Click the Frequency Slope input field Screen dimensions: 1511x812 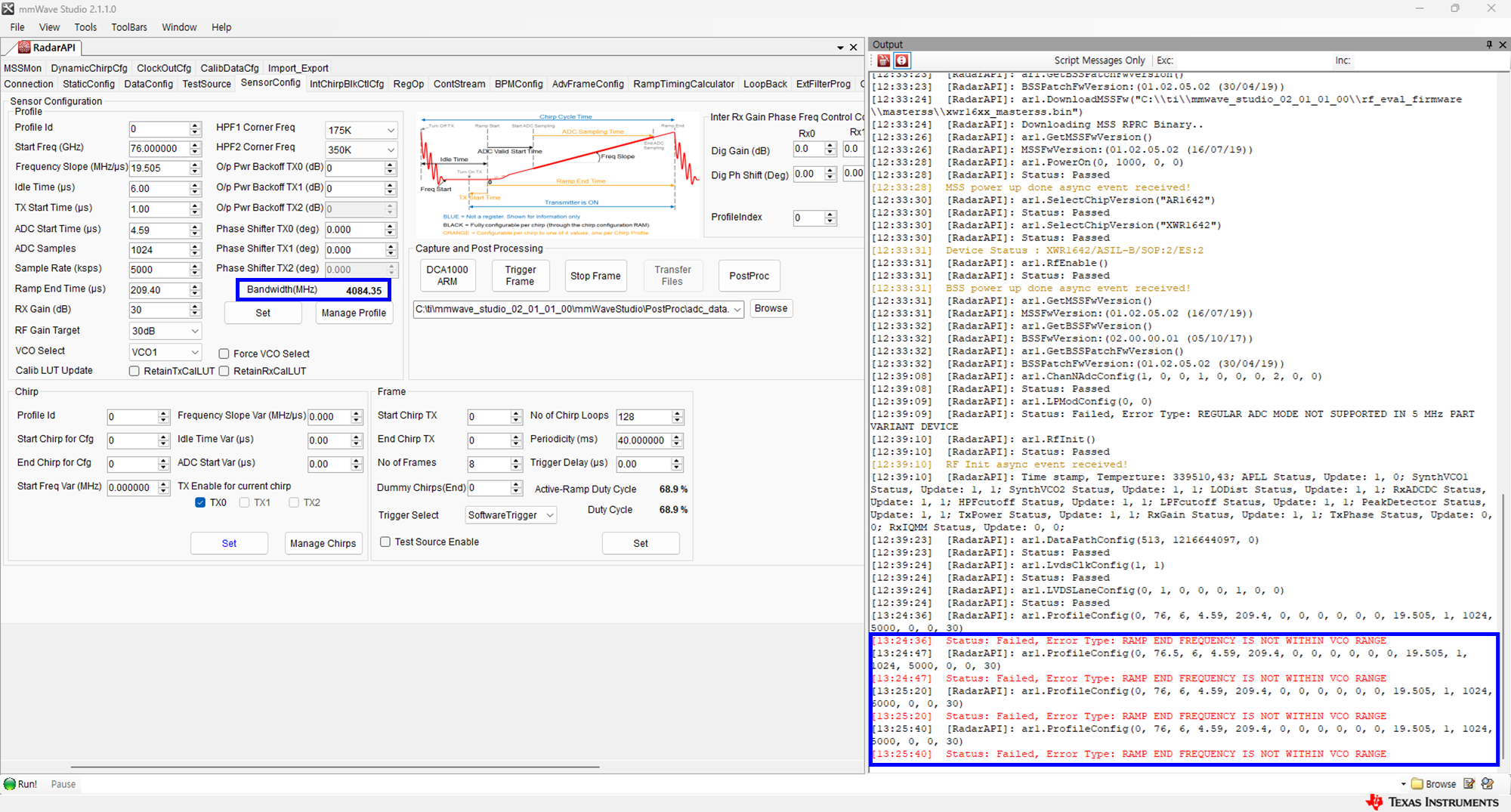159,168
